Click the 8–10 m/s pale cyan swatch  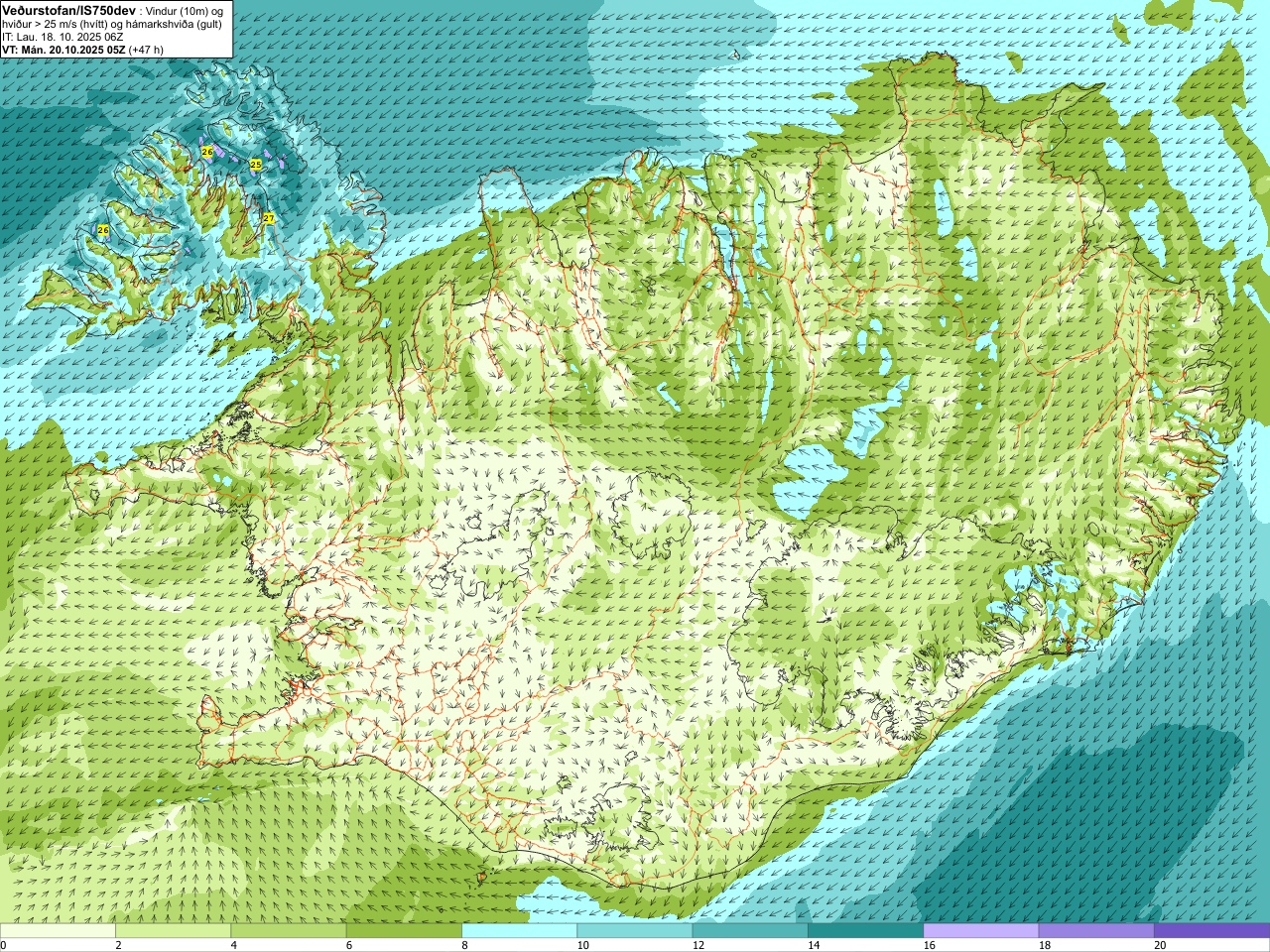pyautogui.click(x=519, y=930)
